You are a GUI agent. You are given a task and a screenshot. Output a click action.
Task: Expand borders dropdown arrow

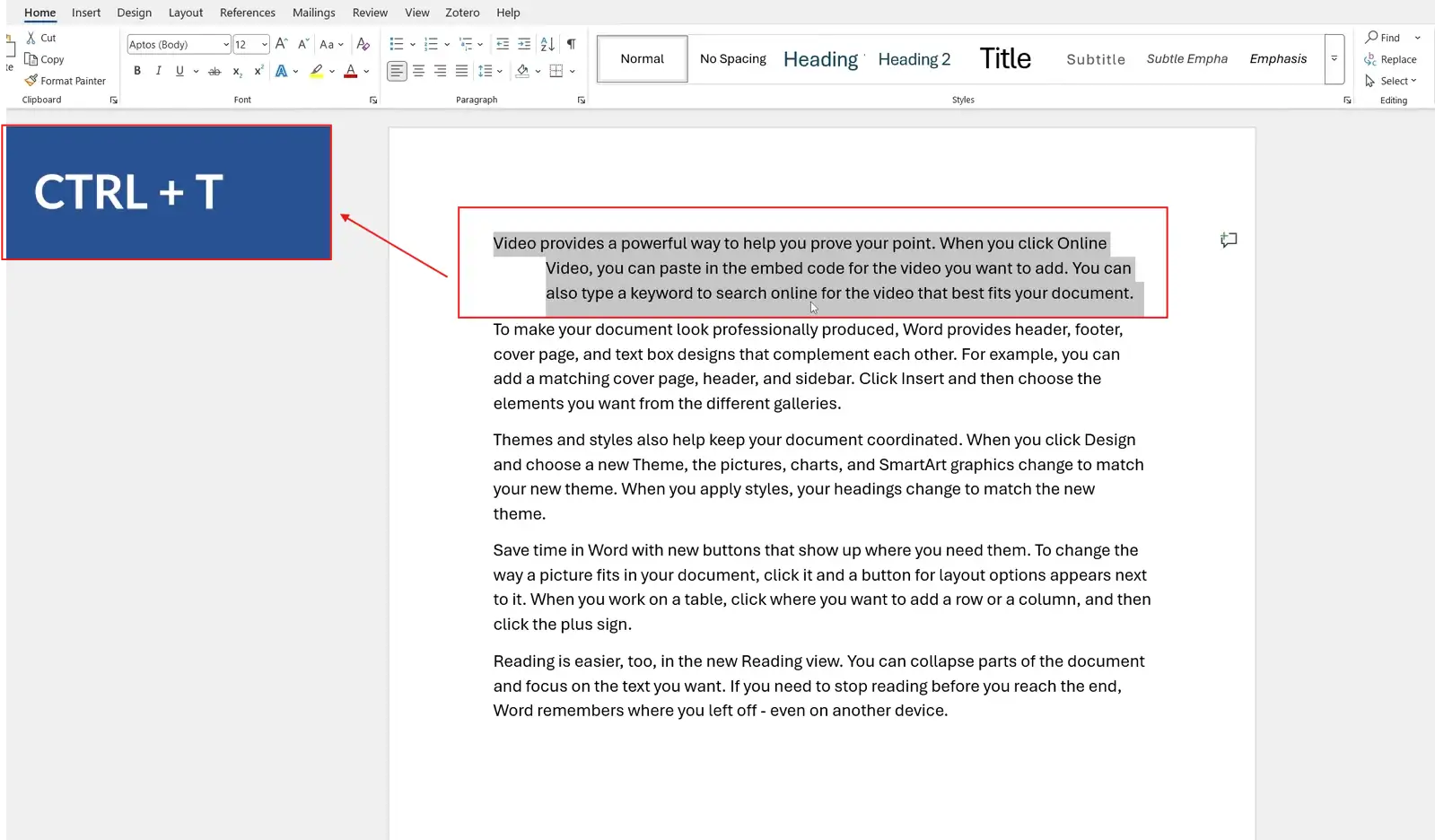point(572,71)
